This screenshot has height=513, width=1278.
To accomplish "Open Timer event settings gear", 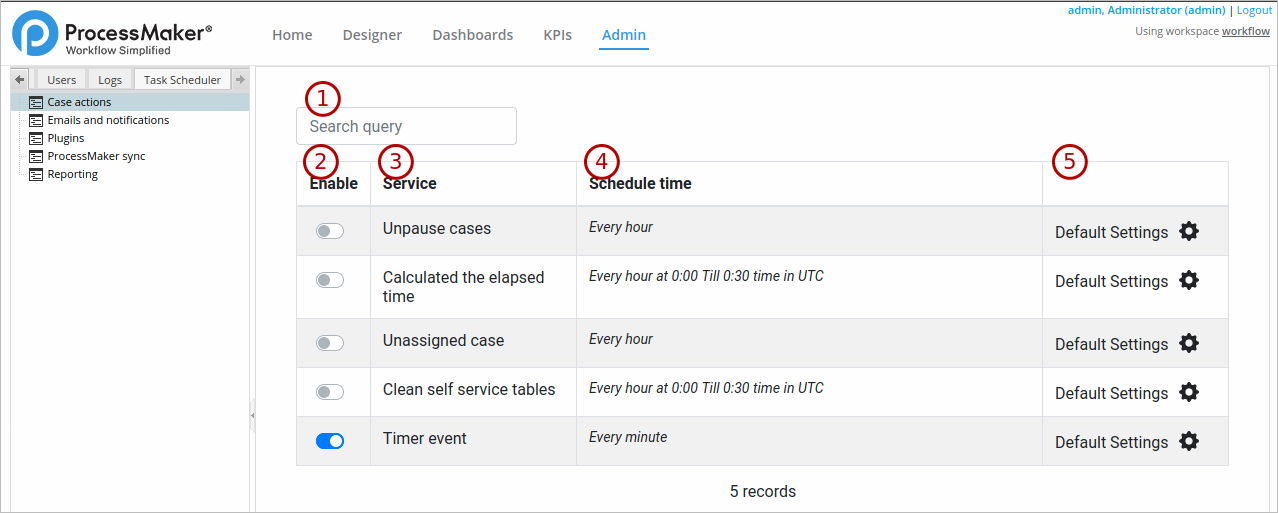I will pos(1188,441).
